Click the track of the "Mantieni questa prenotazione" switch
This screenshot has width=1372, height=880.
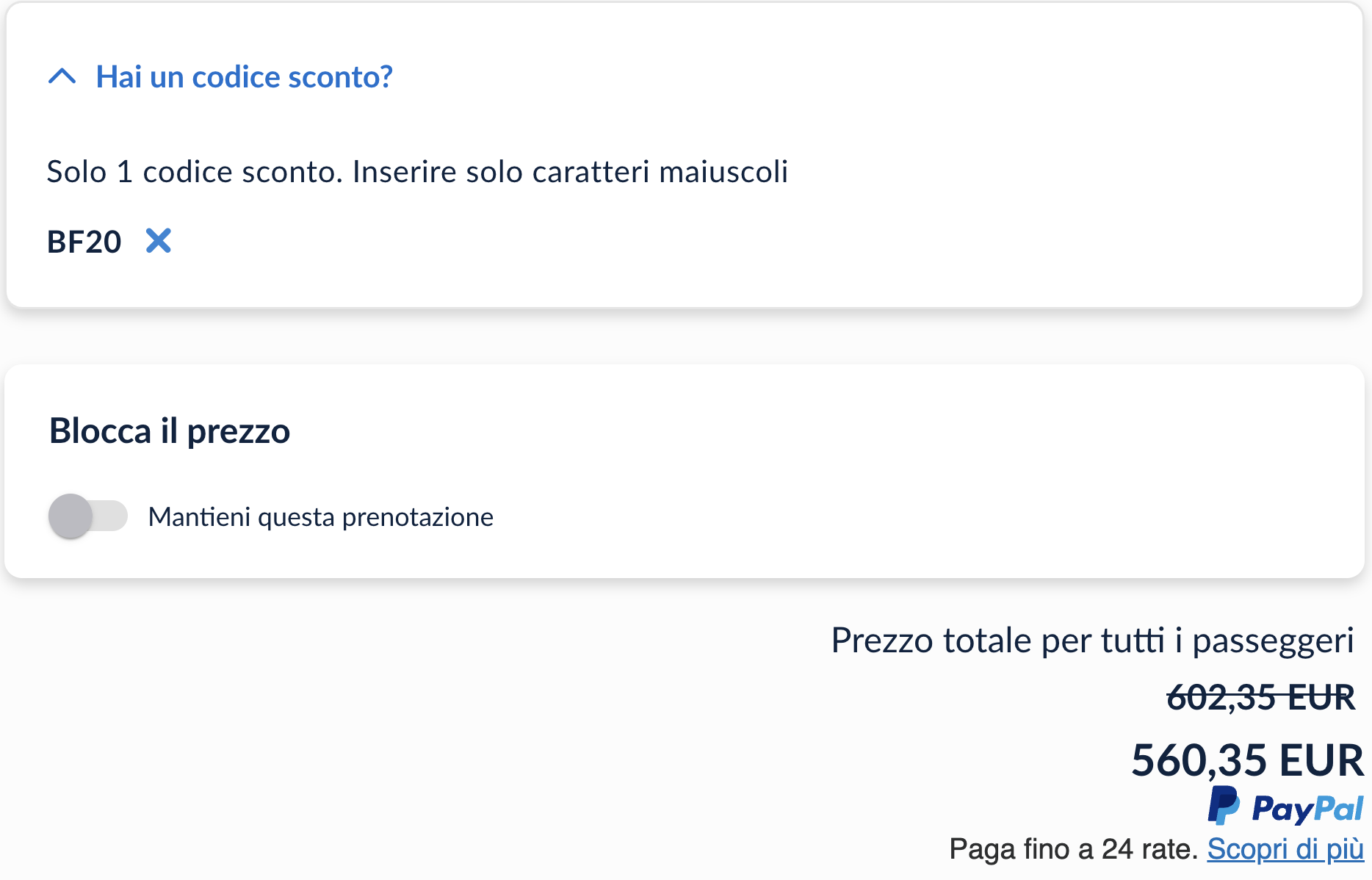click(111, 516)
